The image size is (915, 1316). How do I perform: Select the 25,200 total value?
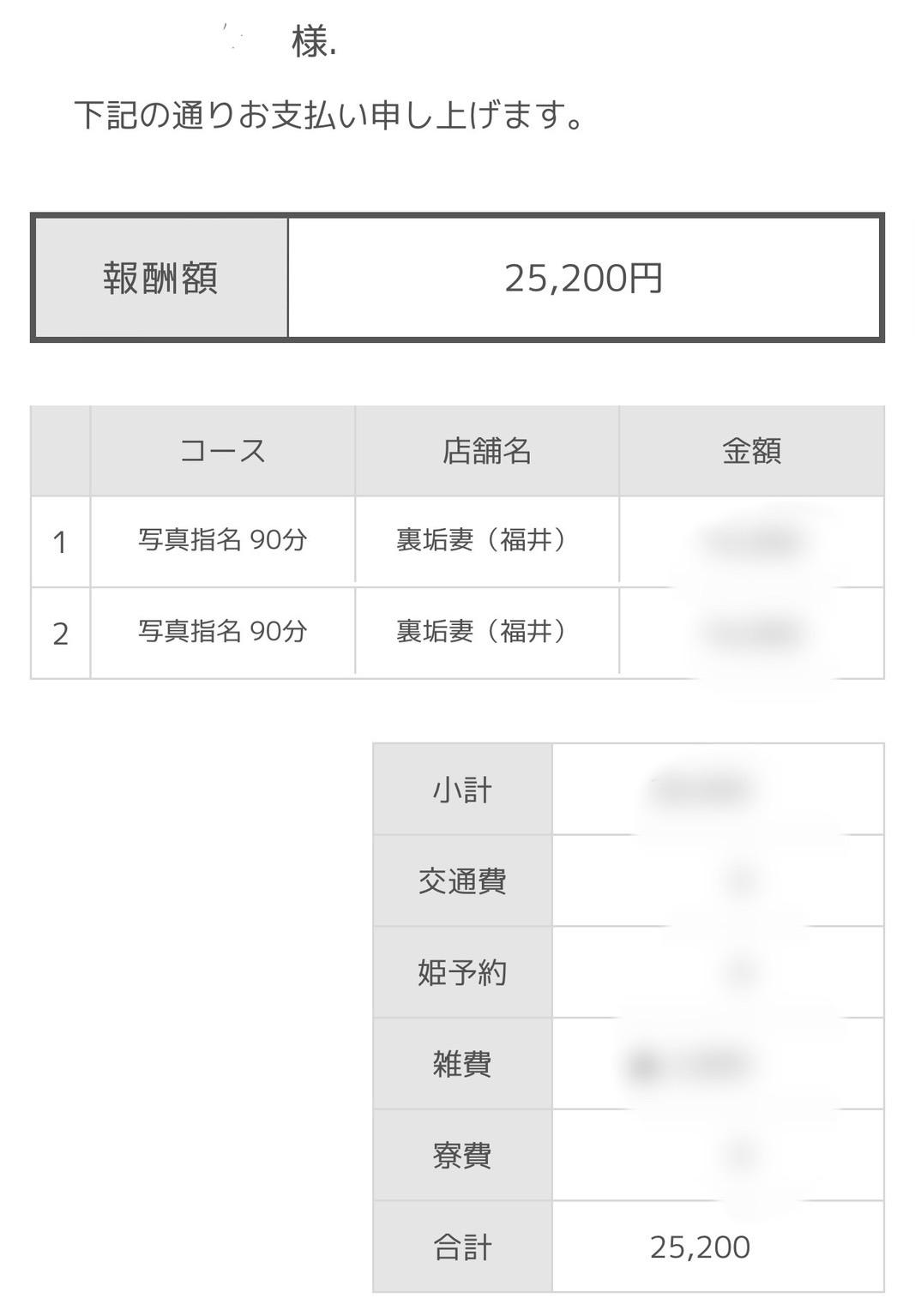[x=700, y=1247]
